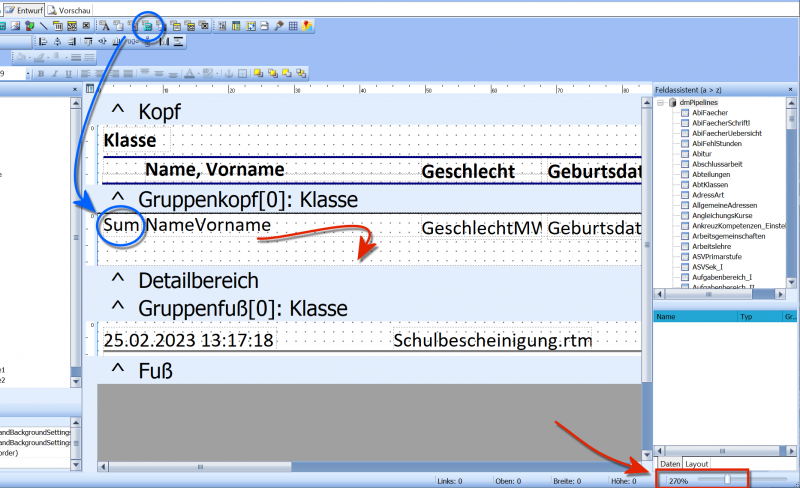Select the GeschlechtMW data field
This screenshot has width=800, height=488.
coord(481,228)
